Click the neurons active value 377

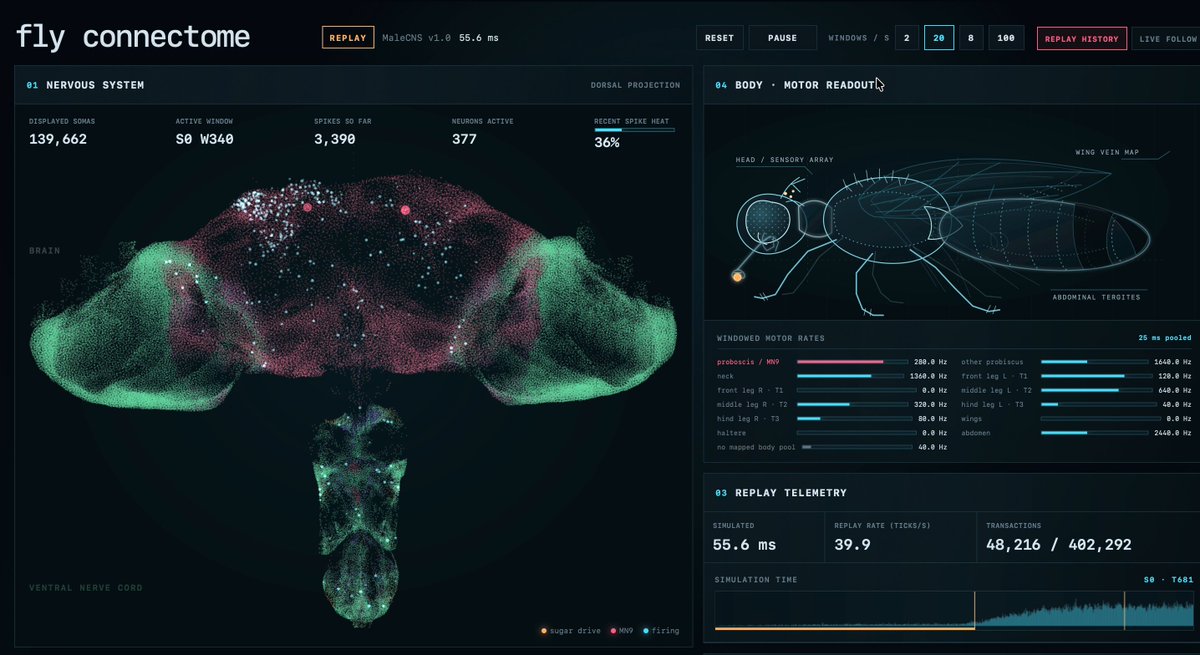pos(464,139)
